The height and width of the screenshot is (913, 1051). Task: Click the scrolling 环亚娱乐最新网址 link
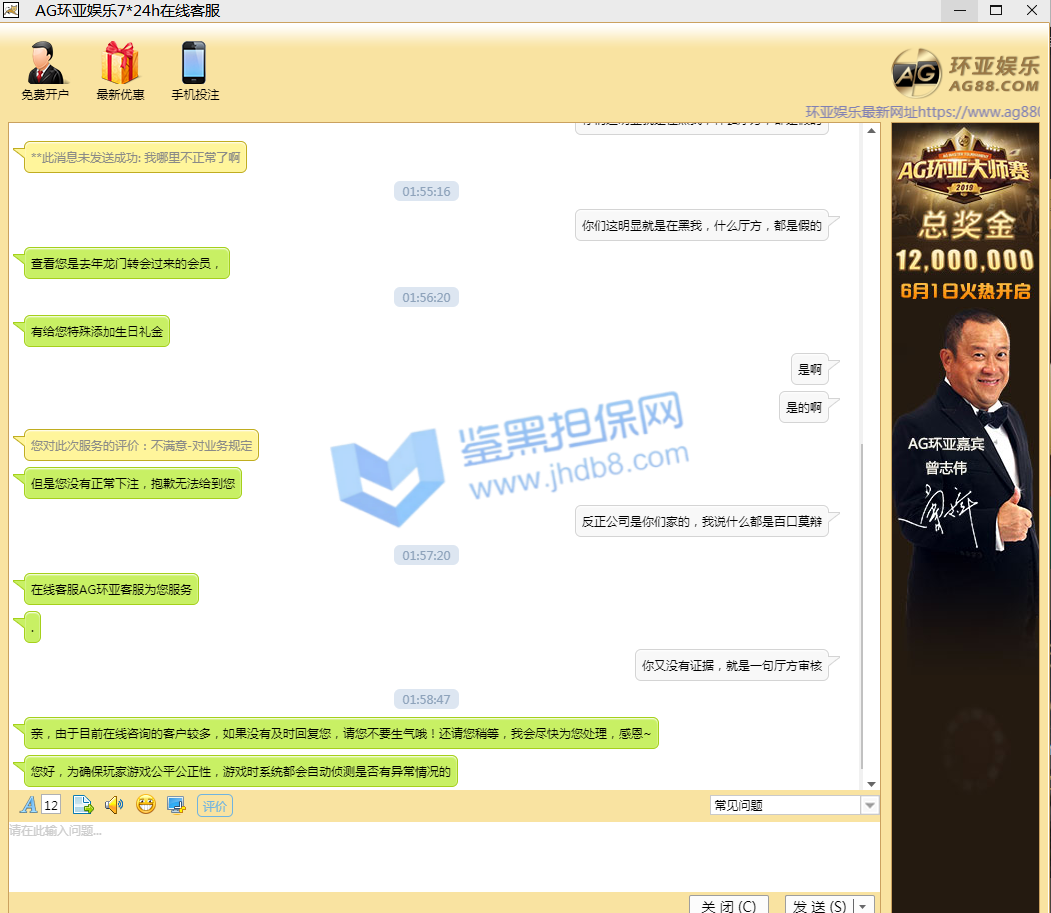tap(923, 113)
